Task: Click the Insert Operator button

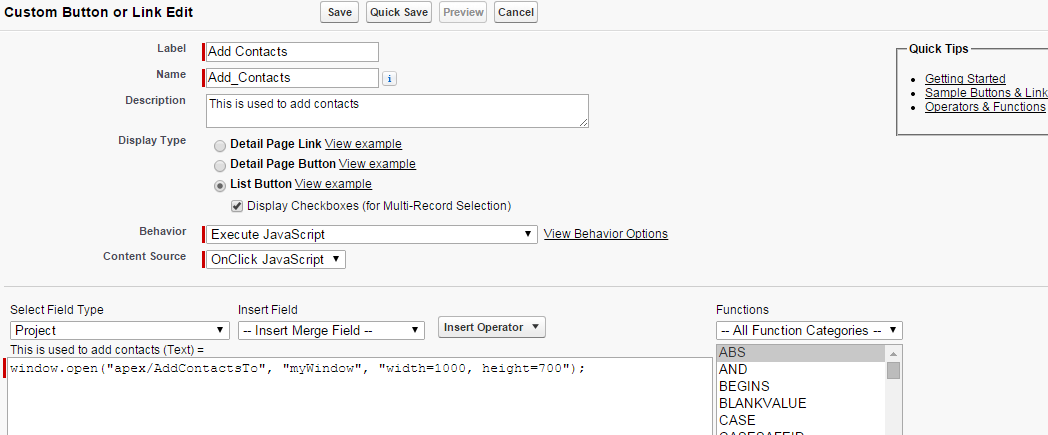Action: coord(491,328)
